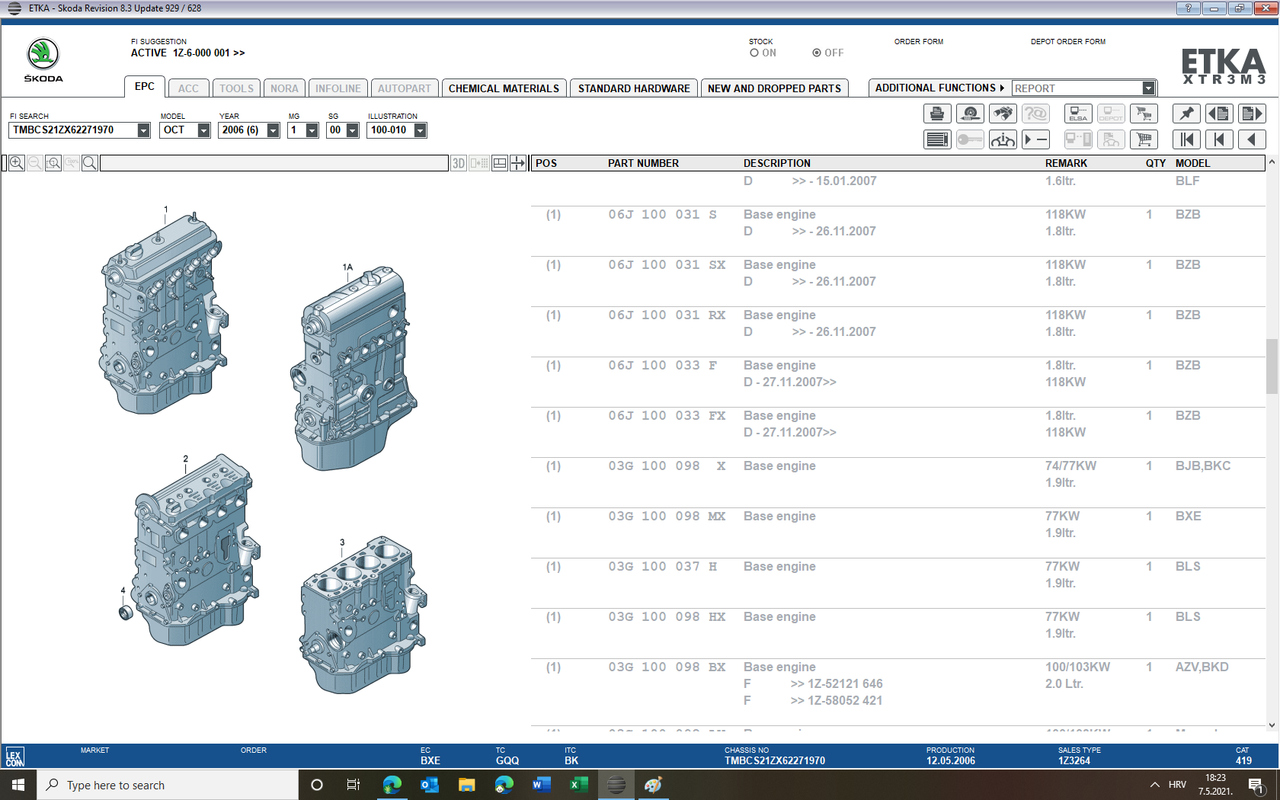Click the PART NUMBER column header
Viewport: 1280px width, 800px height.
[643, 163]
